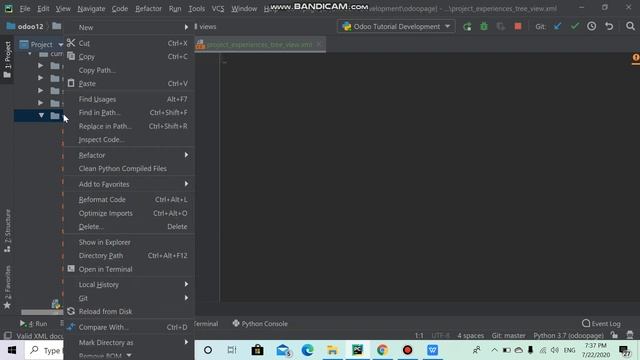Start debugging with the green bug icon
Image resolution: width=640 pixels, height=360 pixels.
click(x=484, y=27)
